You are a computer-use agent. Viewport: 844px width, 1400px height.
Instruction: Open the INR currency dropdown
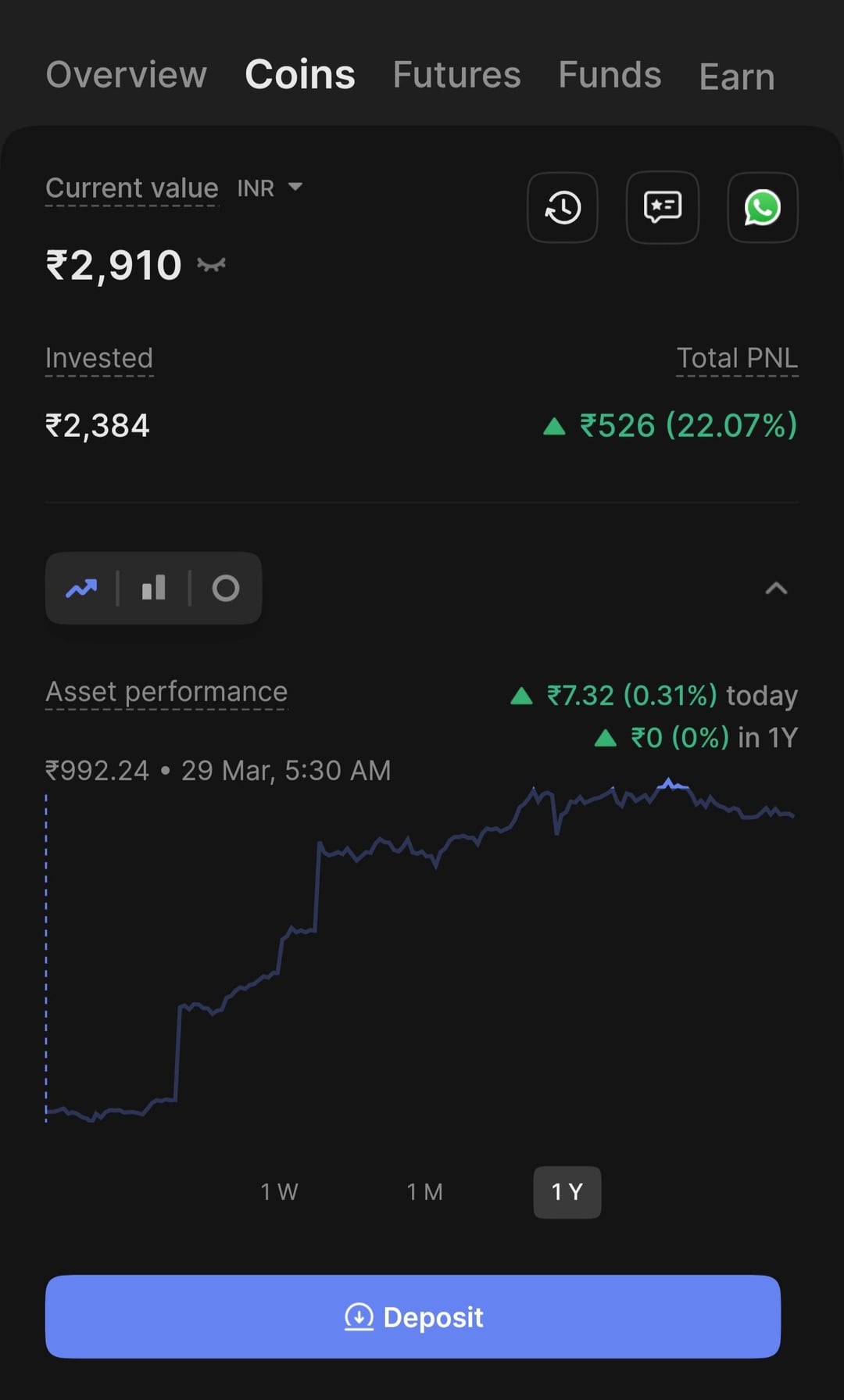(270, 188)
